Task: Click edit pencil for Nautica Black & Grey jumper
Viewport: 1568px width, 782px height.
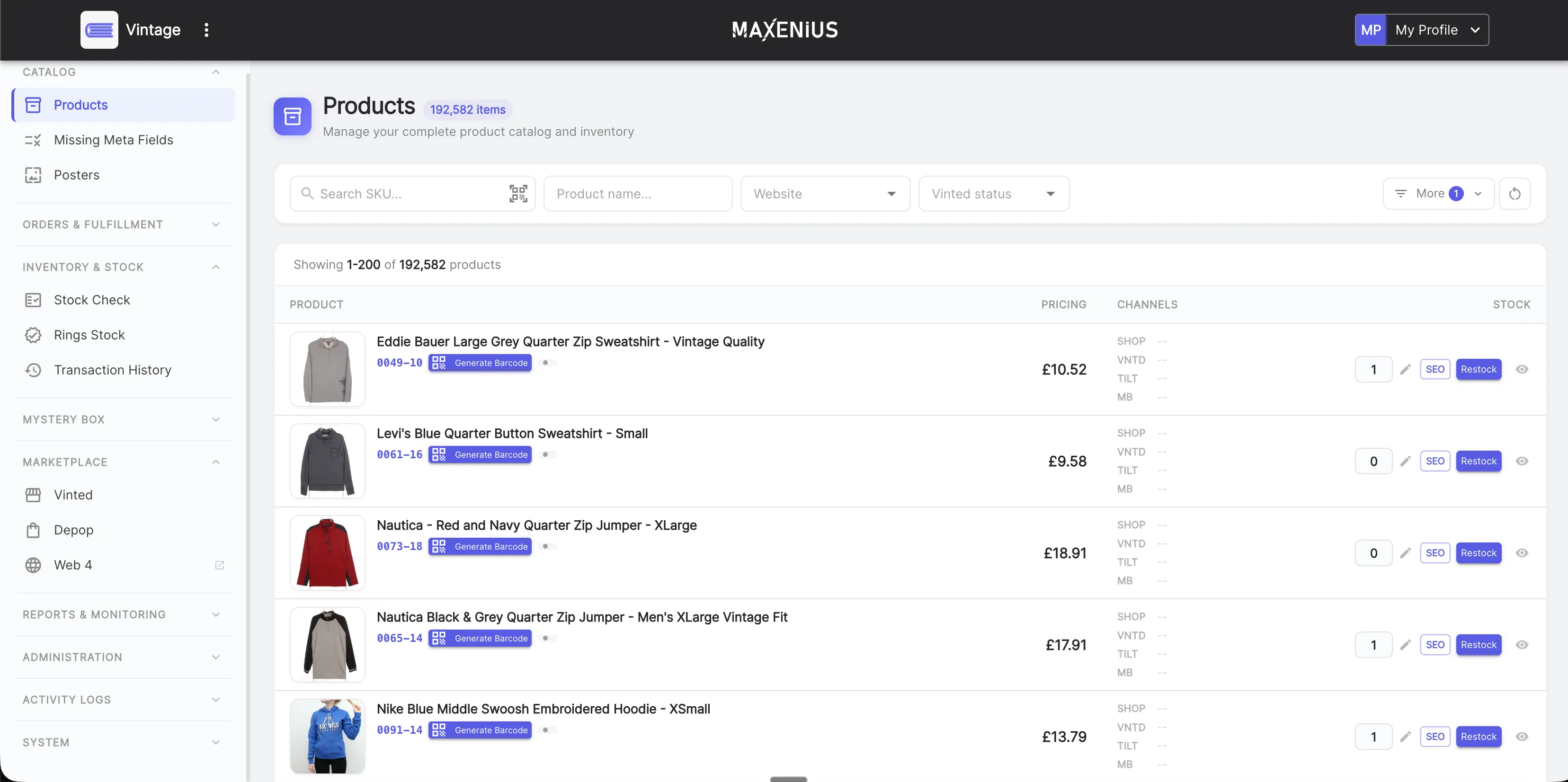Action: point(1405,645)
